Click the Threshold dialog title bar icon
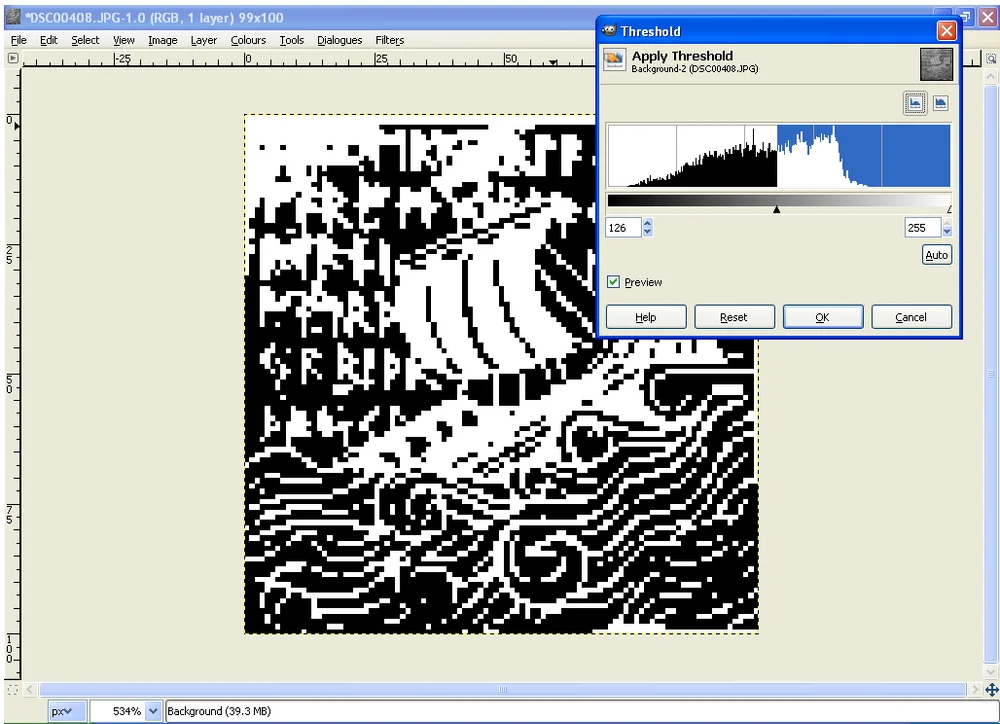 [x=608, y=31]
